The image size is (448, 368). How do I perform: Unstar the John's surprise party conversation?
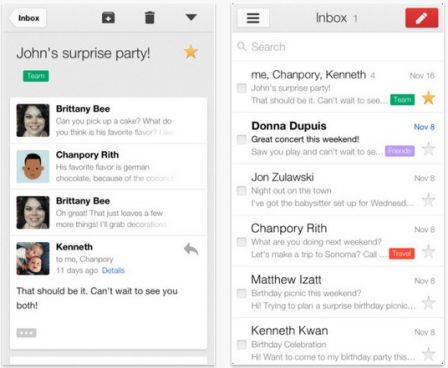[x=191, y=52]
